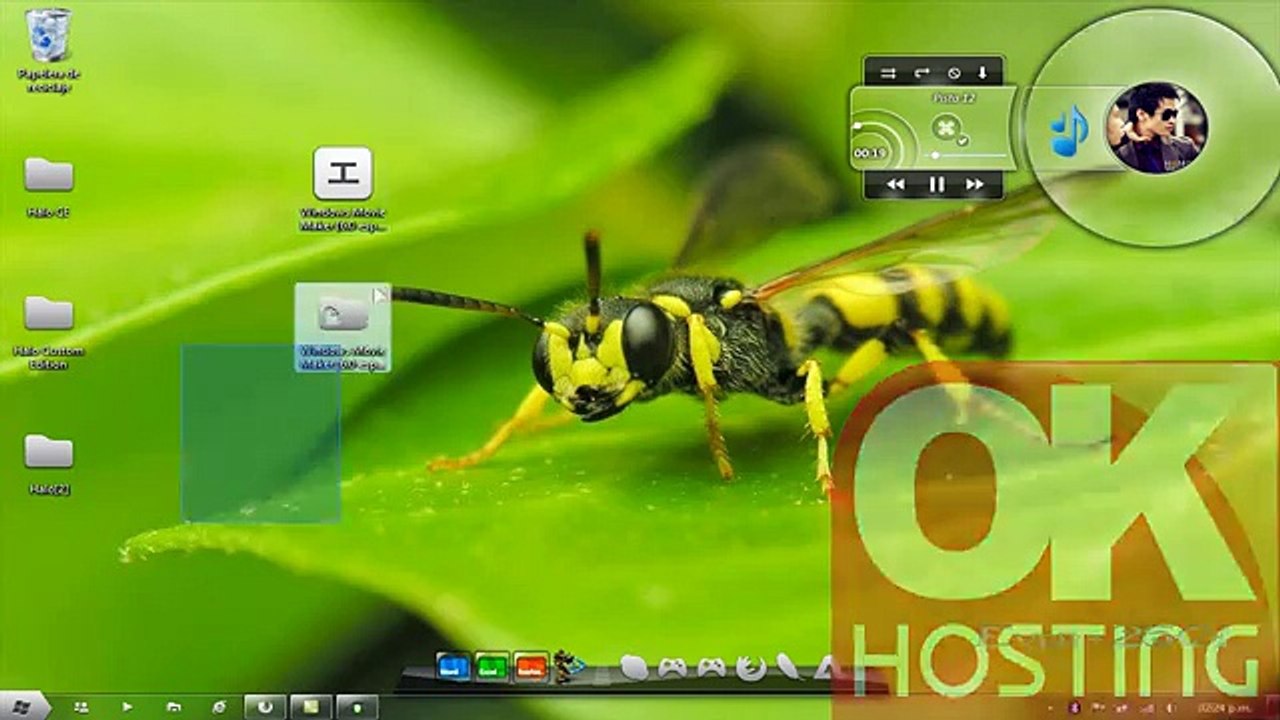Click the white blob icon in the dock
This screenshot has width=1280, height=720.
pos(634,668)
